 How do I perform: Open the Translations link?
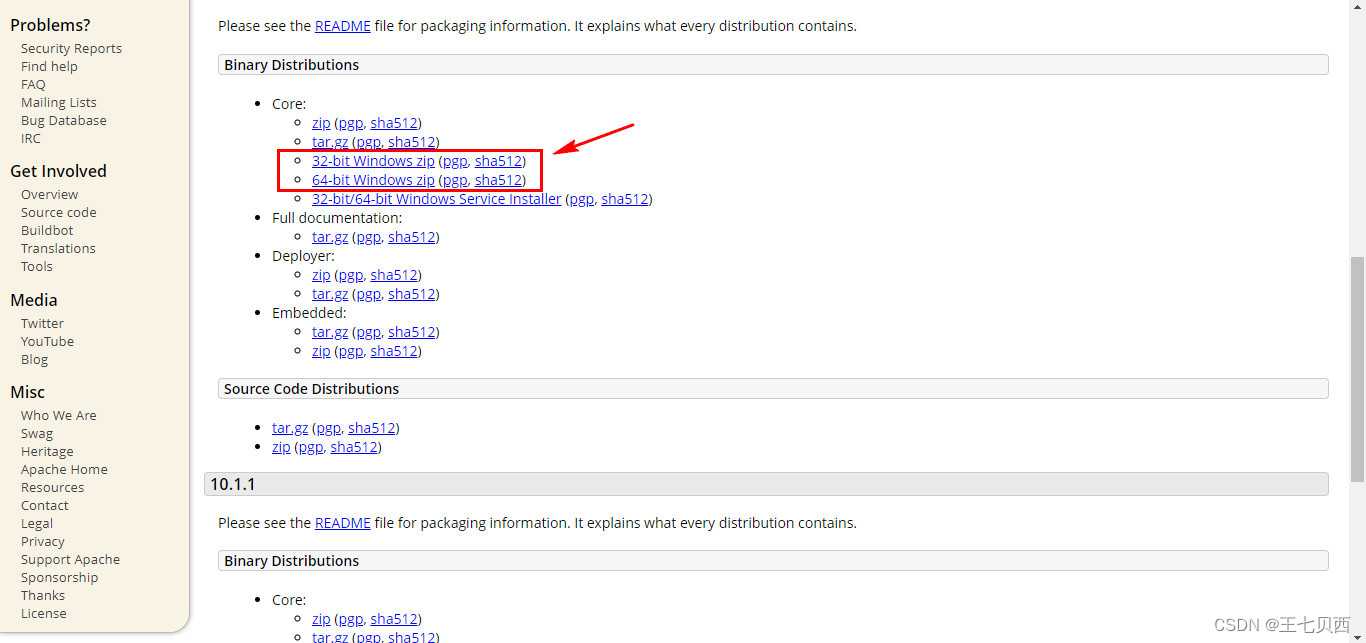58,248
